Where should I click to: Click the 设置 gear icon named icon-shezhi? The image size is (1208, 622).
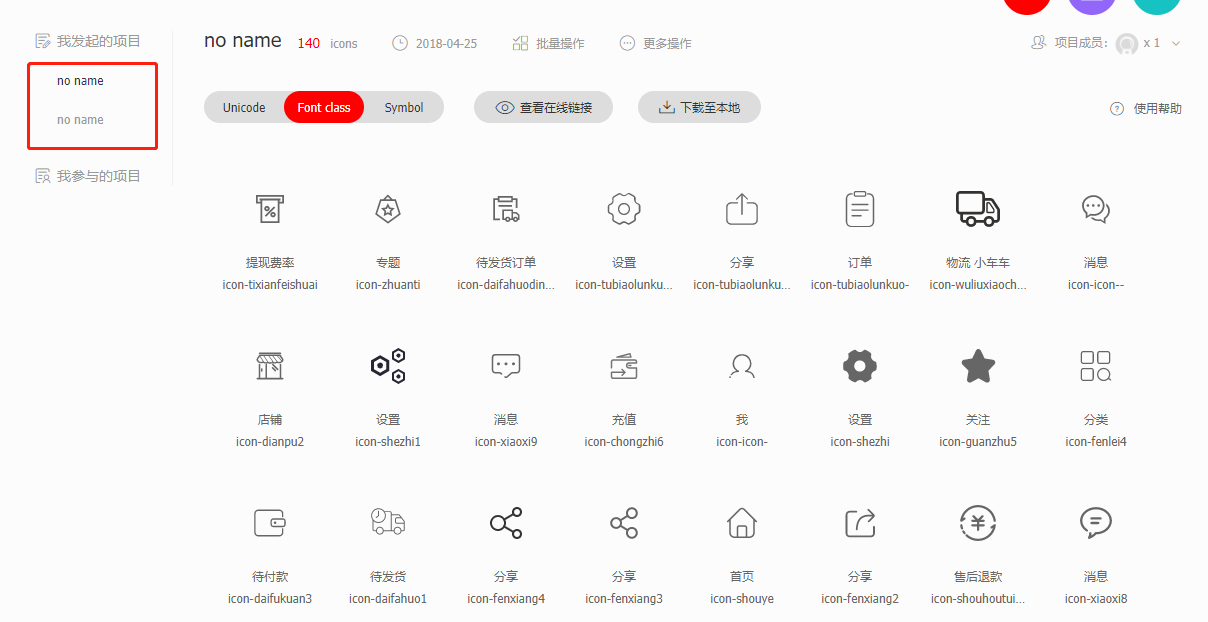point(859,366)
